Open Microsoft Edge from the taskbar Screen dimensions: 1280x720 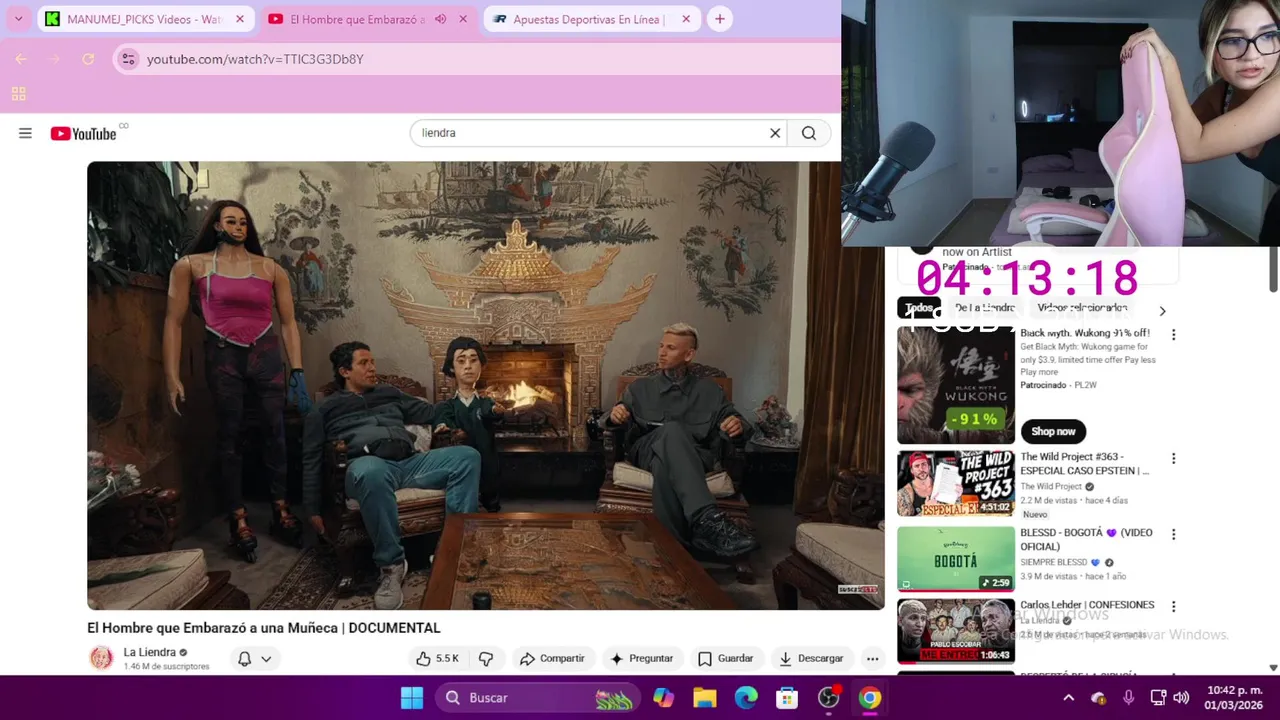746,698
